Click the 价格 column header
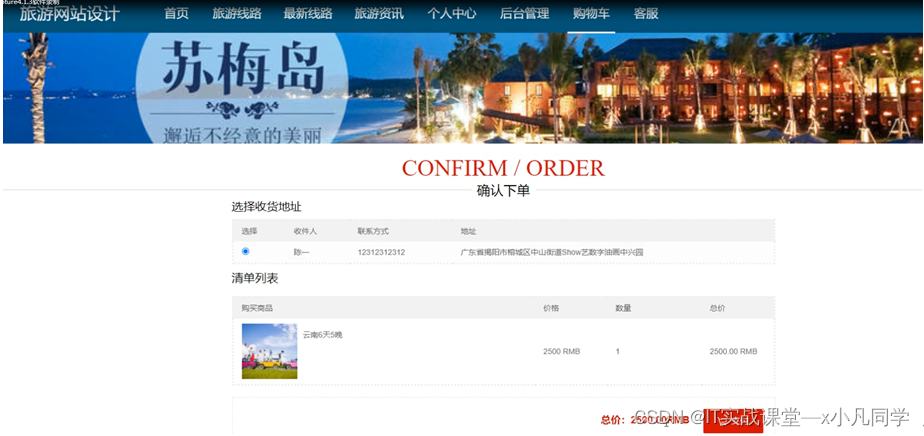 (x=551, y=308)
